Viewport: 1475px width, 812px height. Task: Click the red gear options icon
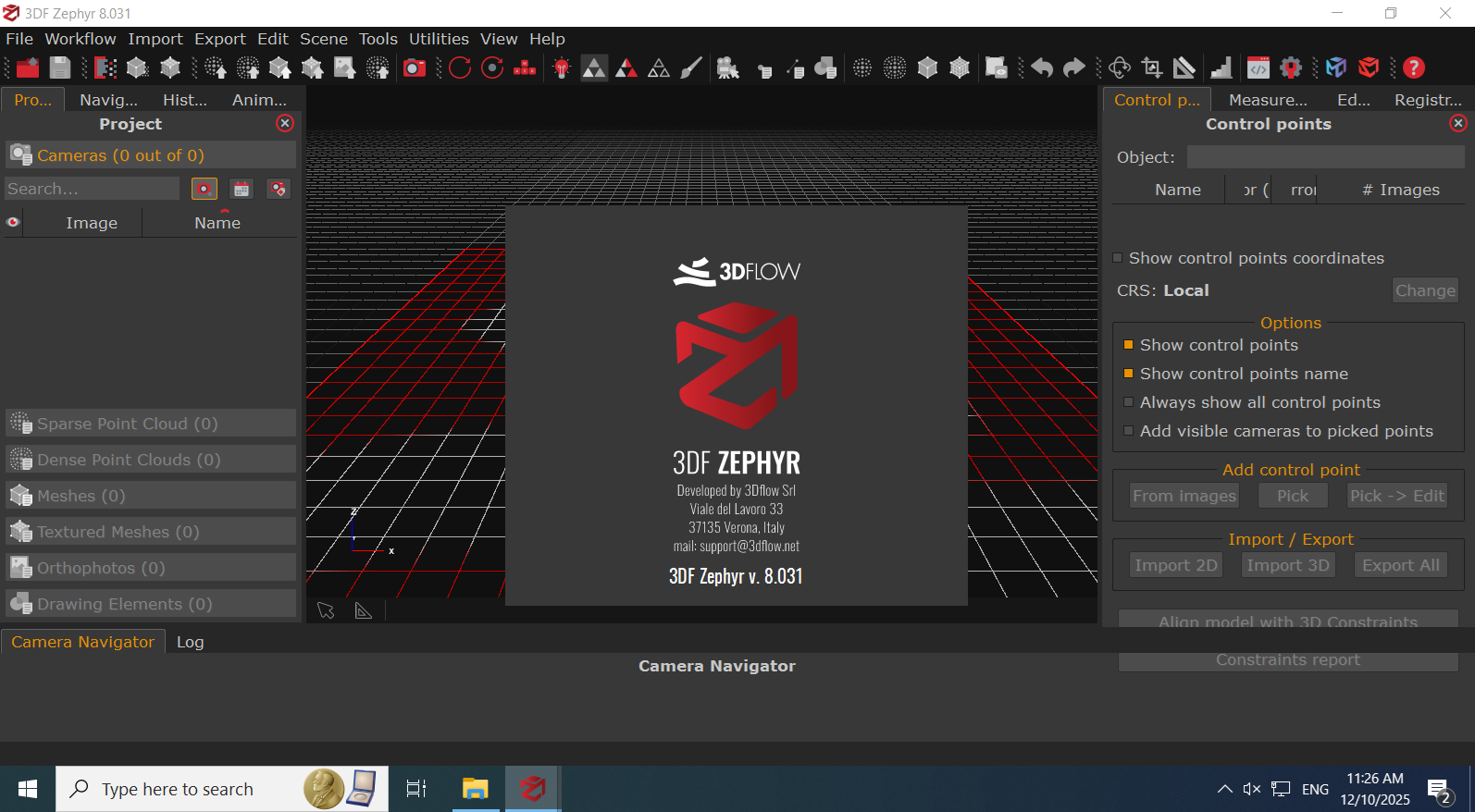[1291, 68]
